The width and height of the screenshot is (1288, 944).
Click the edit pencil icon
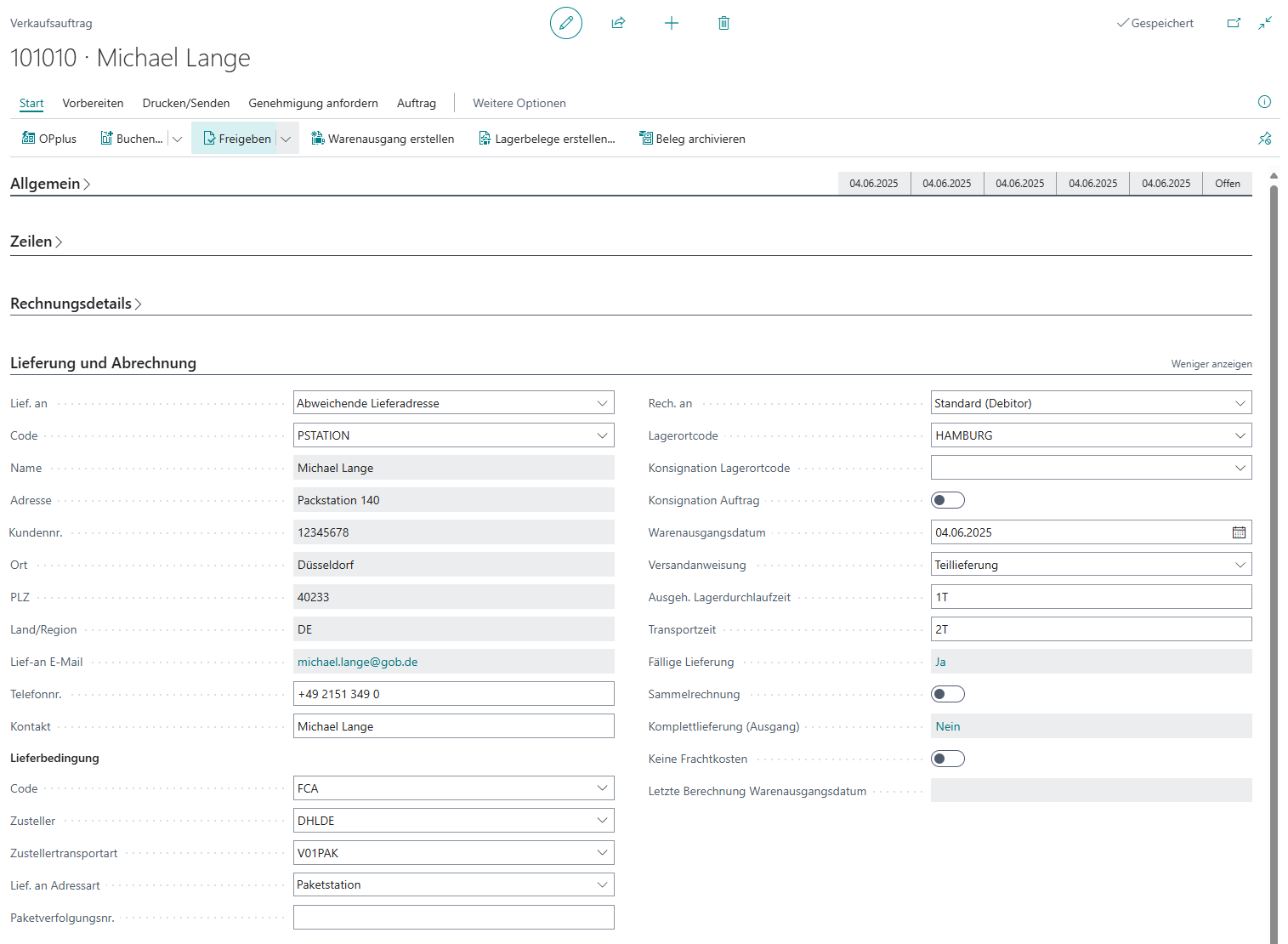tap(566, 23)
